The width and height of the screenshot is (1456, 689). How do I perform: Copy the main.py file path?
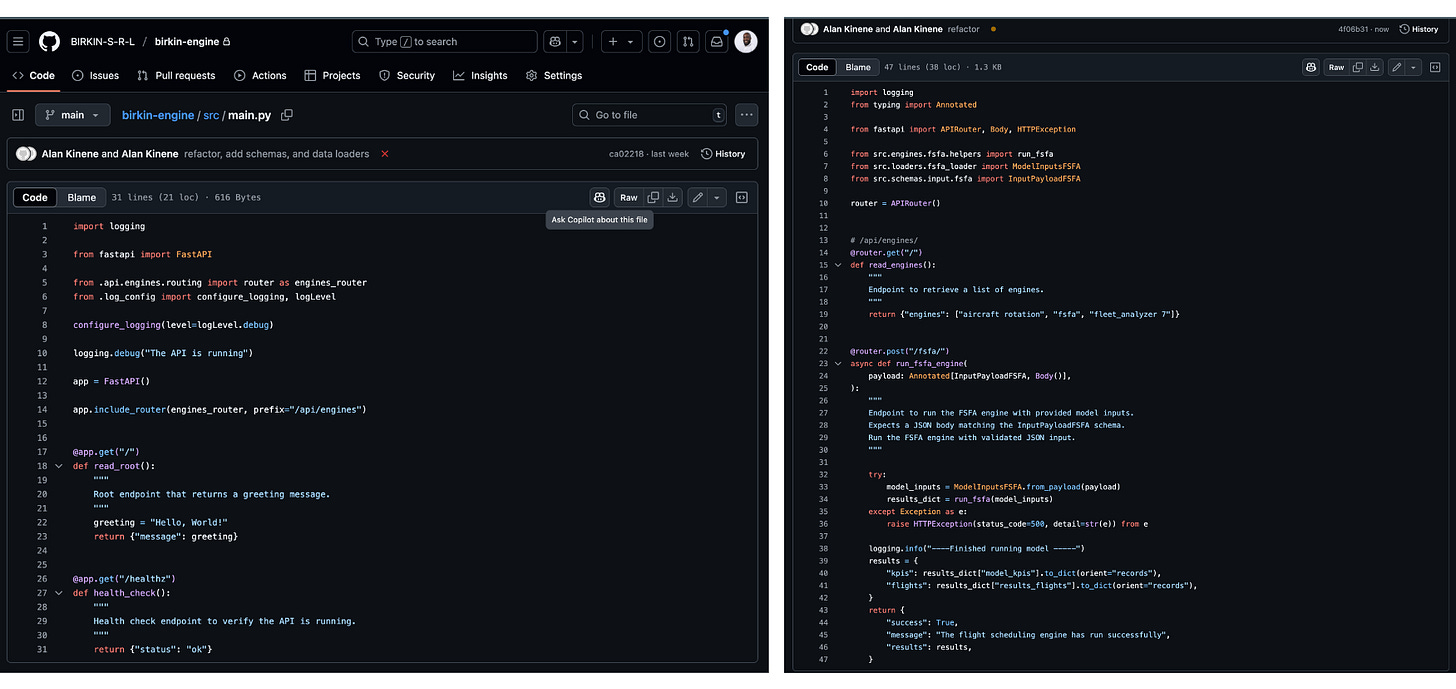(x=287, y=115)
